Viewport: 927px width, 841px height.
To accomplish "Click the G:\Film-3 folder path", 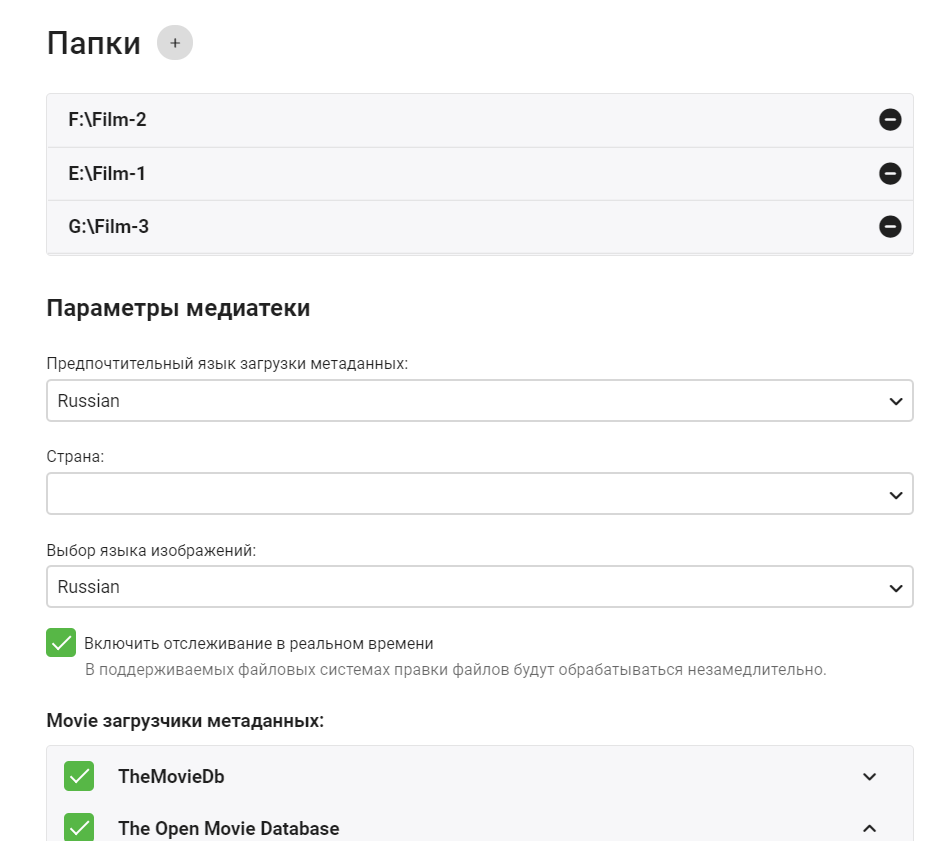I will pos(109,227).
